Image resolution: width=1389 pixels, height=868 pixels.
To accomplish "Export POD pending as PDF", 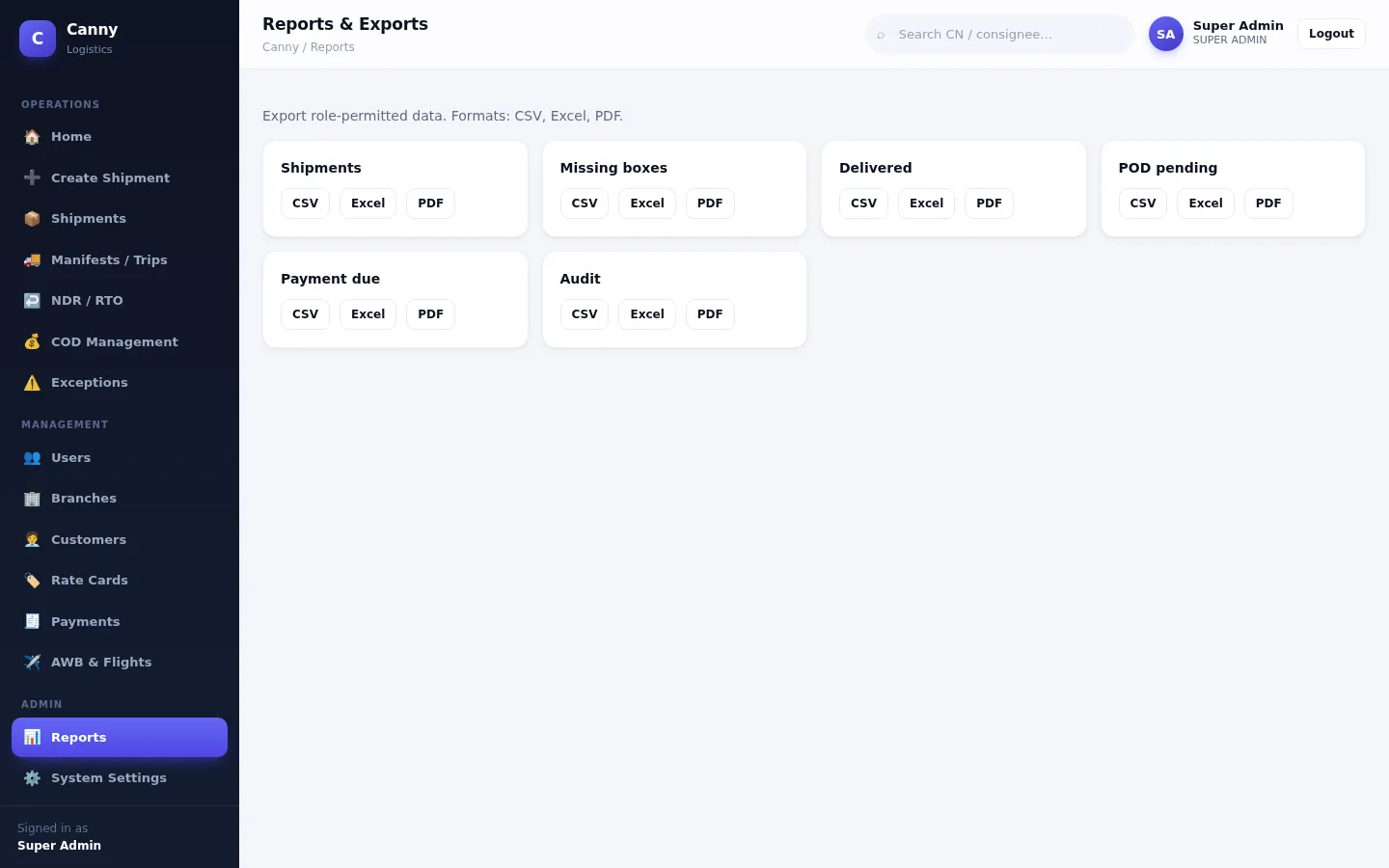I will click(1268, 203).
